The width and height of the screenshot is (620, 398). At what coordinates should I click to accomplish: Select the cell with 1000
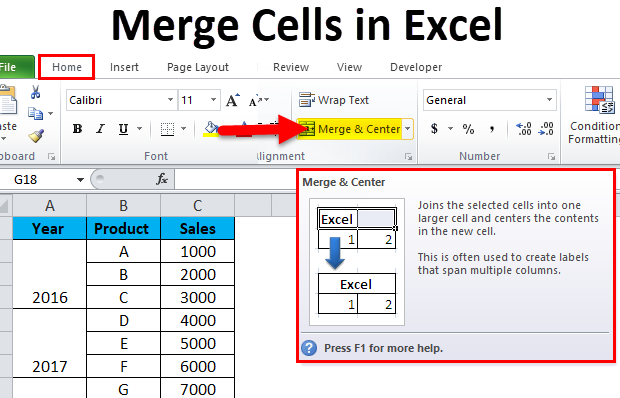pos(198,251)
